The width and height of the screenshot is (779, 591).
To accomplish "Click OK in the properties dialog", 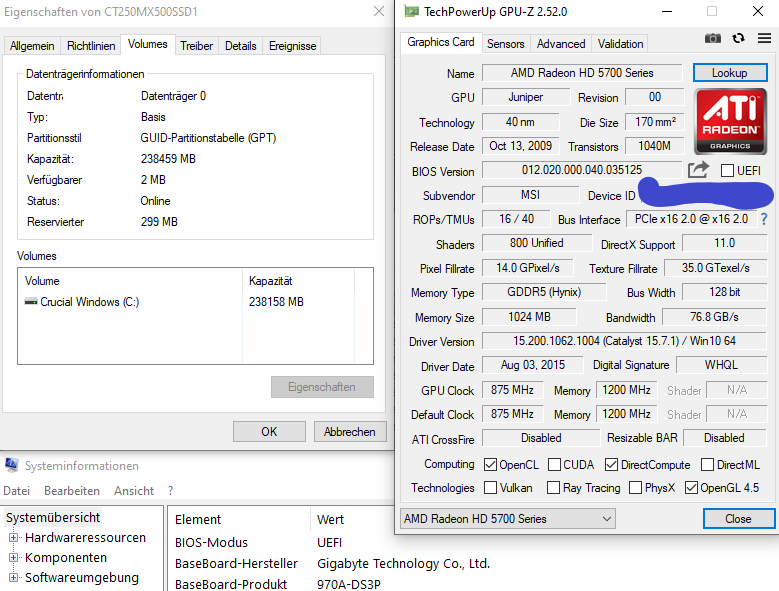I will 269,432.
